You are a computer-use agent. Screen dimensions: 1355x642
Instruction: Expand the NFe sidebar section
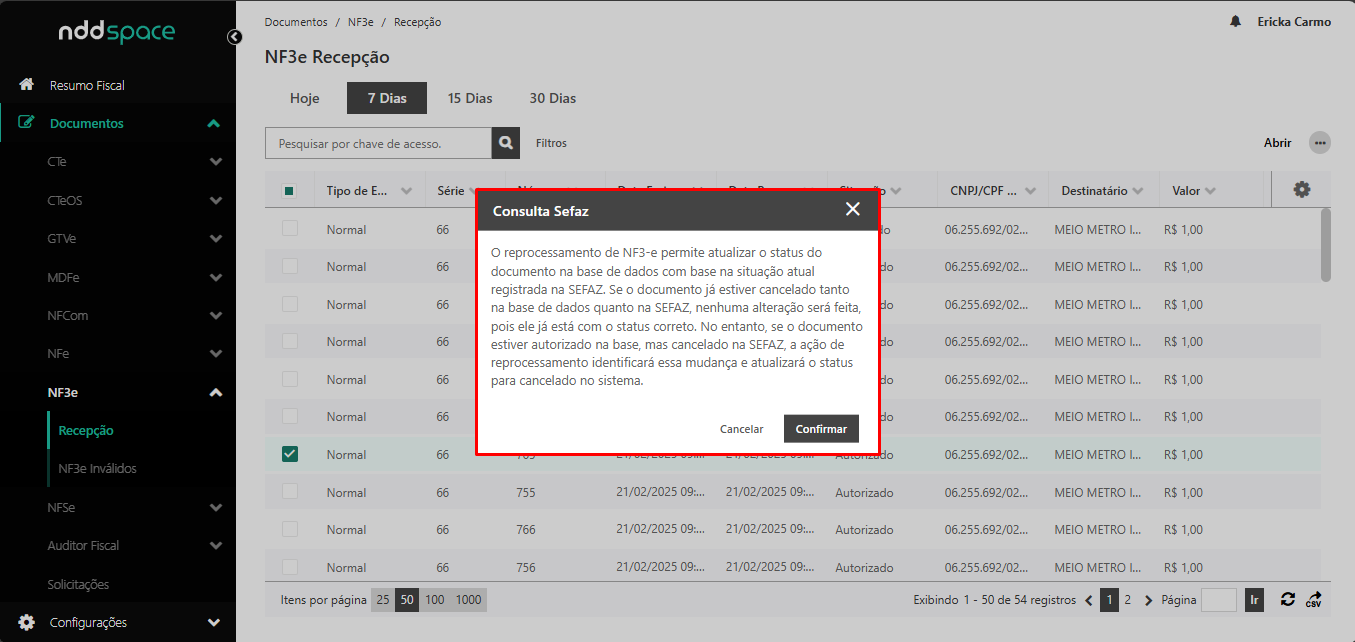coord(215,354)
